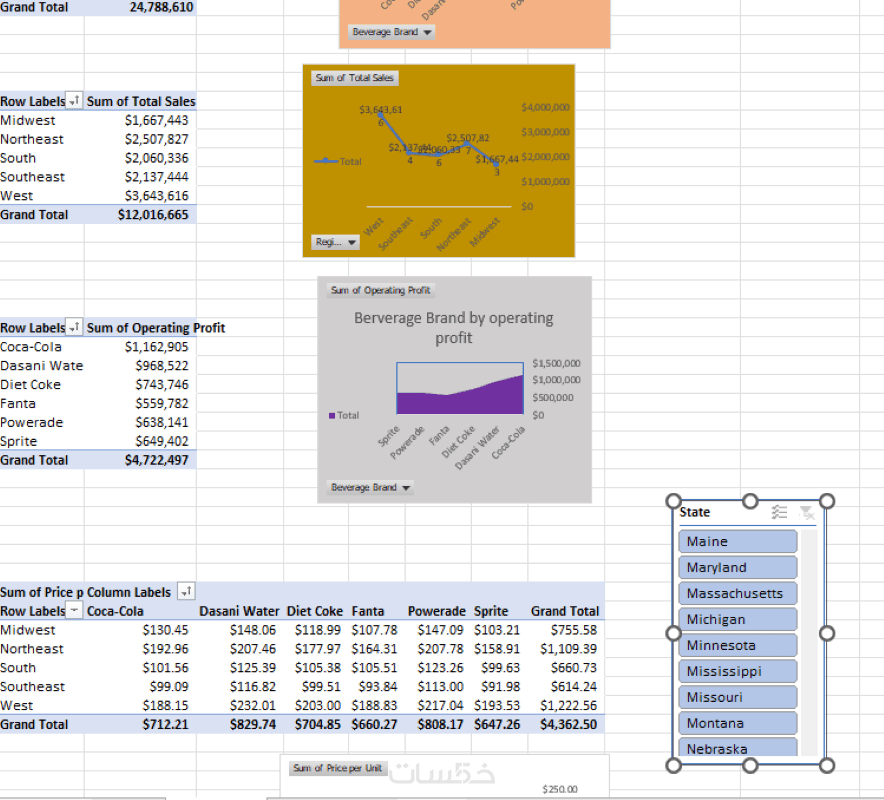Open Beverage Brand filter on orange chart
This screenshot has height=800, width=884.
[x=391, y=32]
